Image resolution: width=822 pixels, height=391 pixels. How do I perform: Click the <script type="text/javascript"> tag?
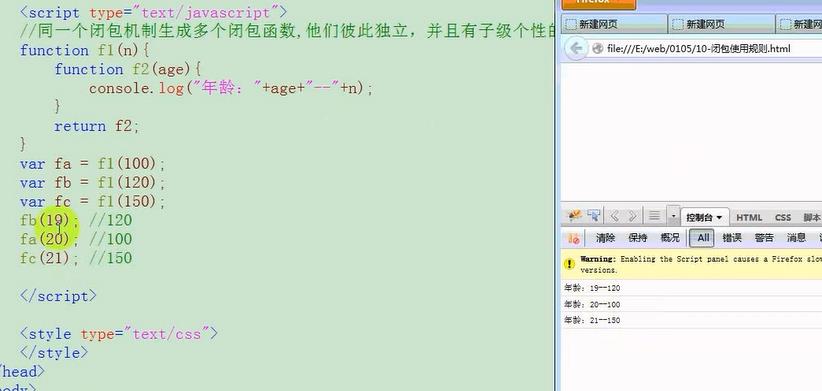point(154,13)
